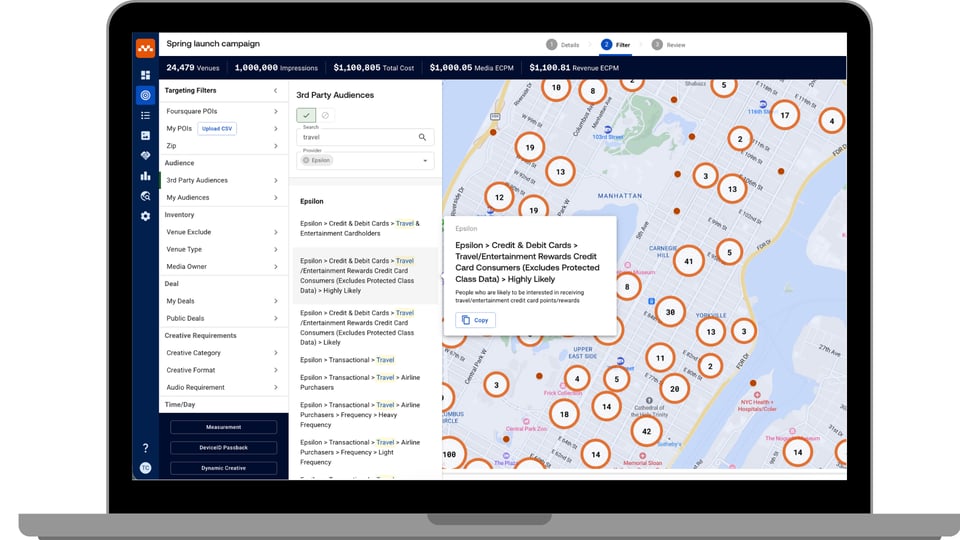Open the settings gear in sidebar

(145, 216)
